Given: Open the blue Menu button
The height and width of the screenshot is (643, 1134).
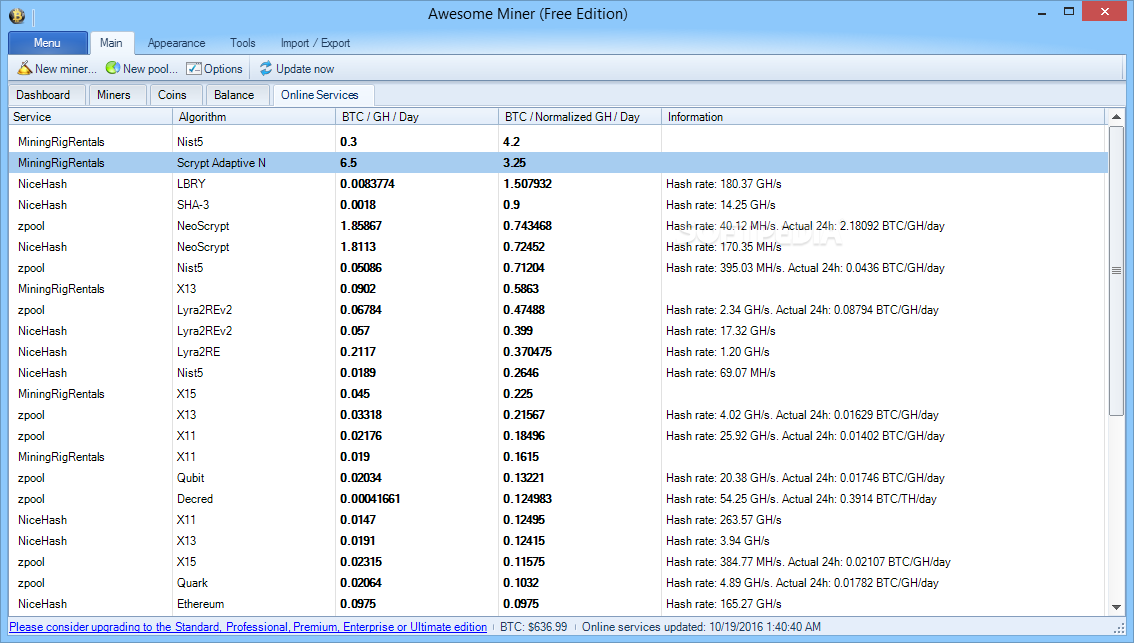Looking at the screenshot, I should 48,43.
